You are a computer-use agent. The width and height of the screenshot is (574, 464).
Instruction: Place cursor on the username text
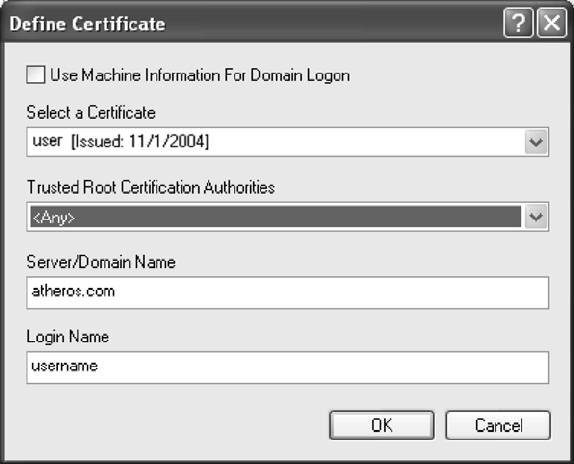[x=65, y=366]
